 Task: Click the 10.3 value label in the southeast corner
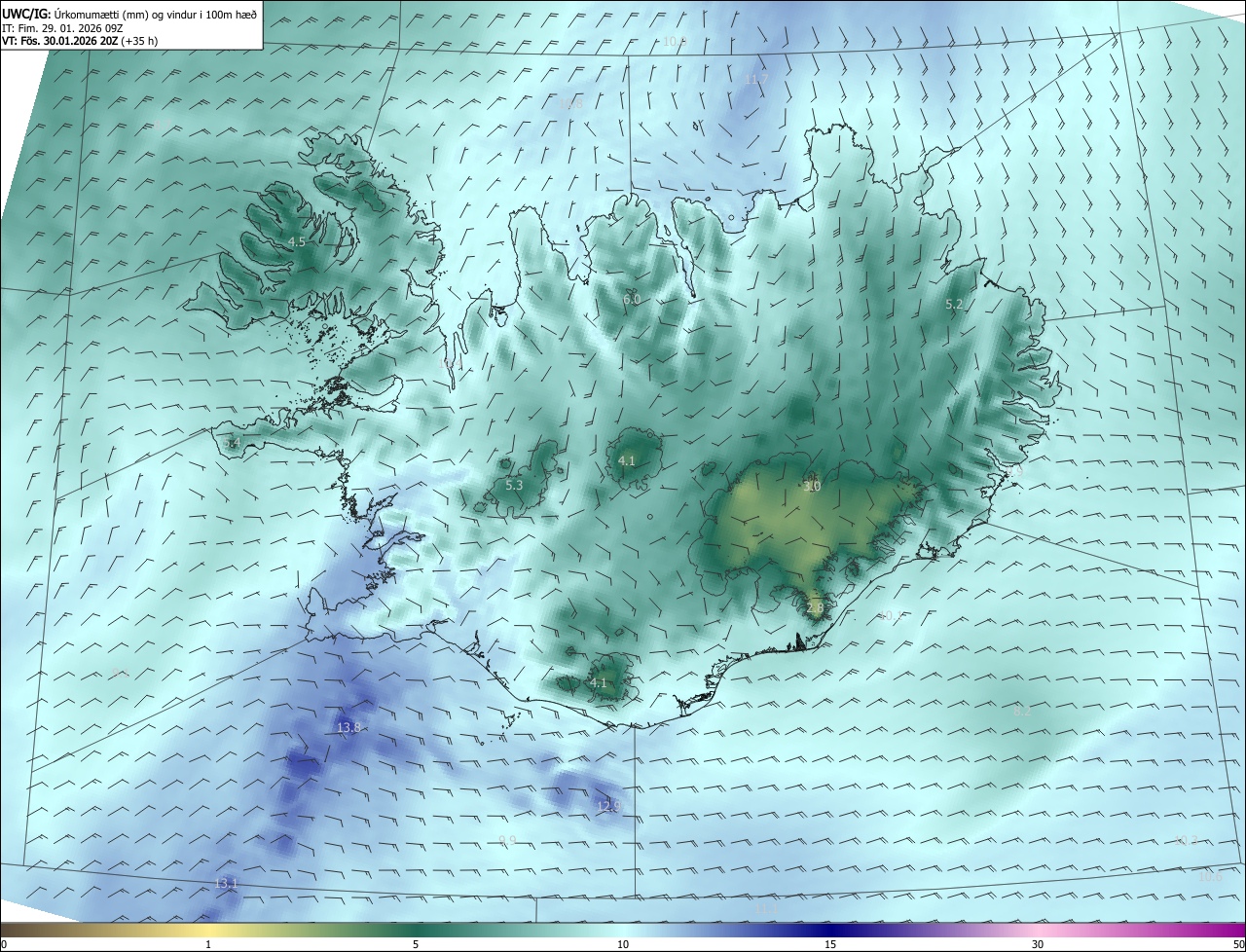[x=1187, y=840]
